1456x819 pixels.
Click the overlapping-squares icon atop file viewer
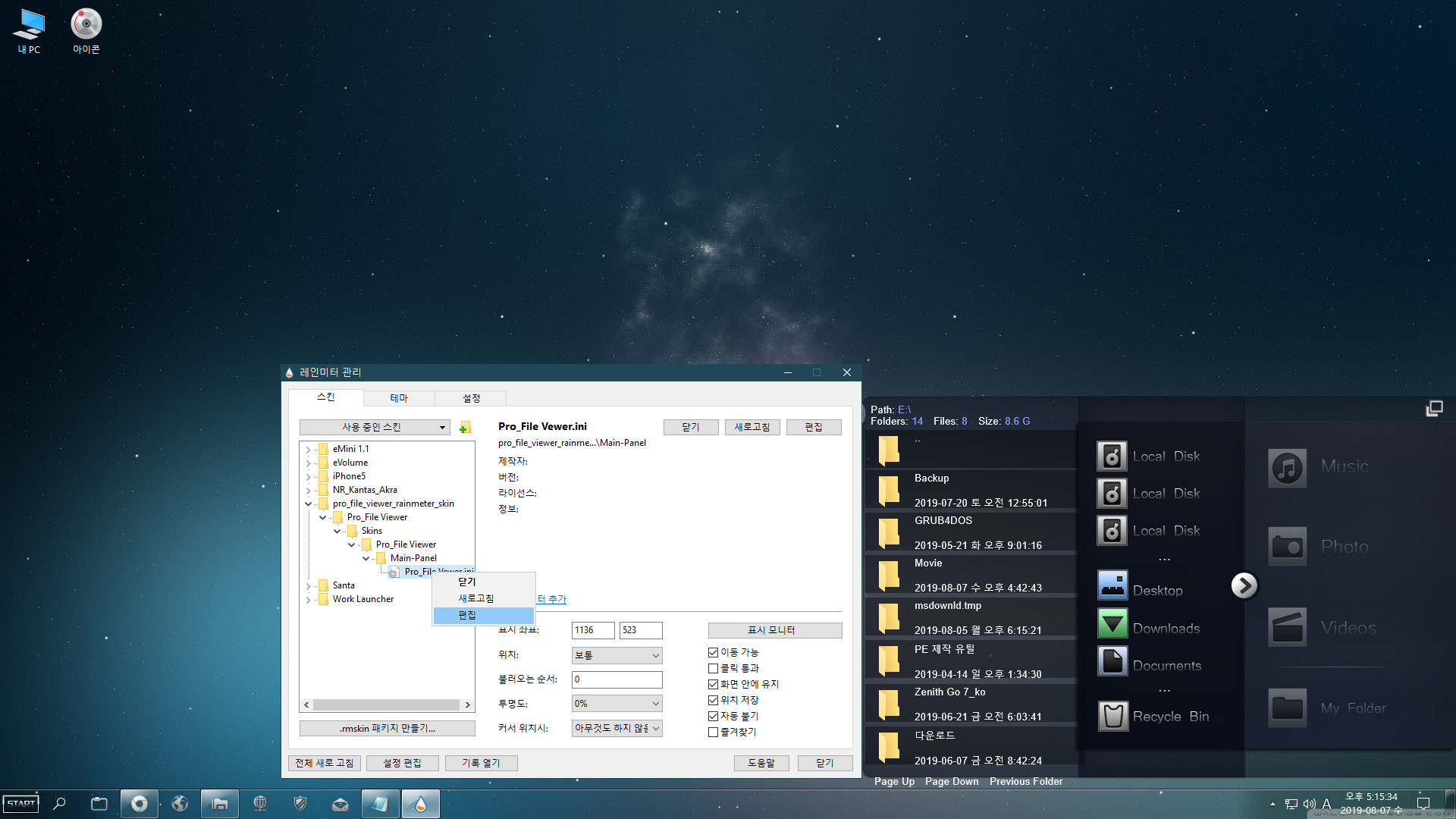tap(1434, 409)
